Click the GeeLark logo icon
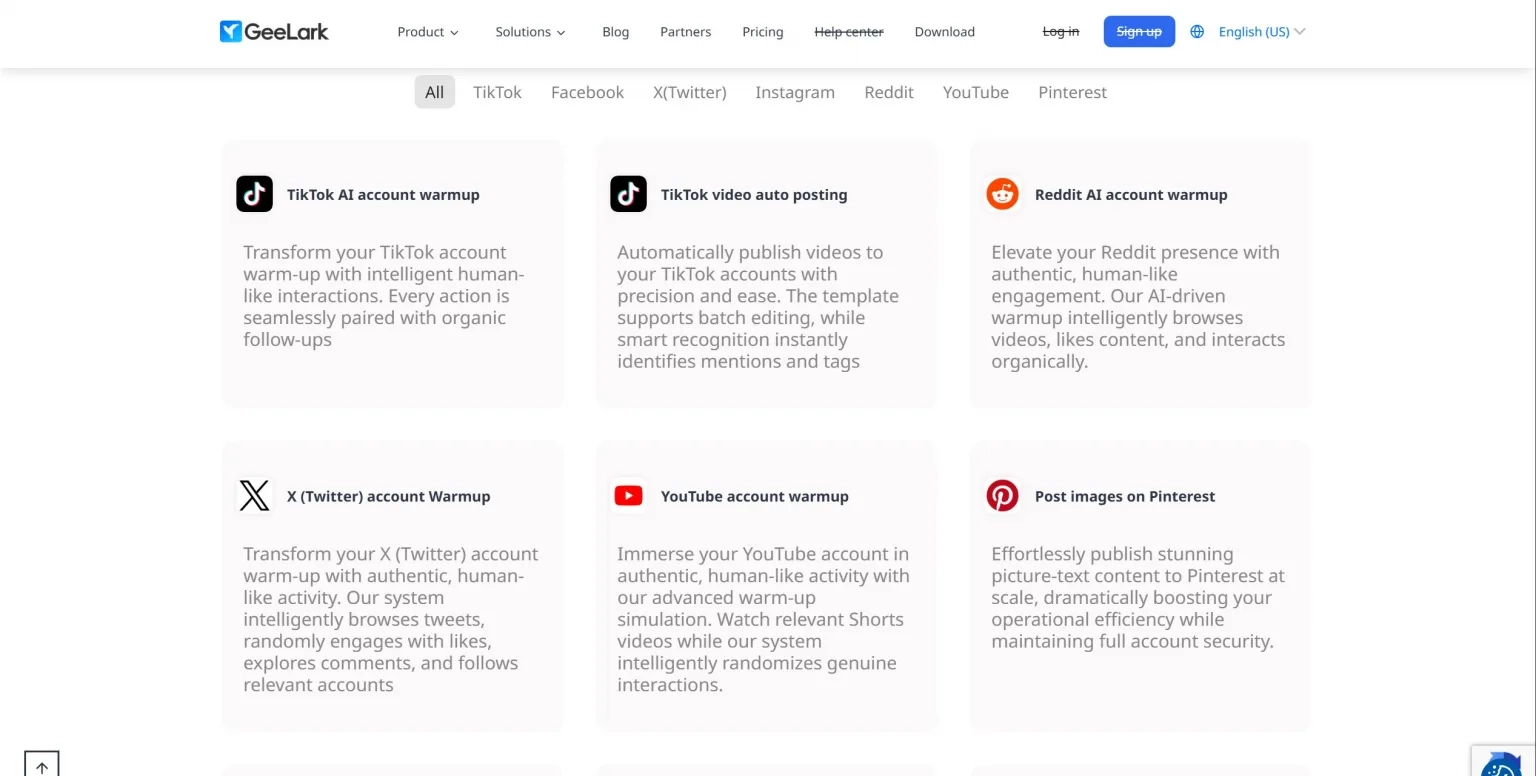This screenshot has width=1536, height=776. (231, 32)
